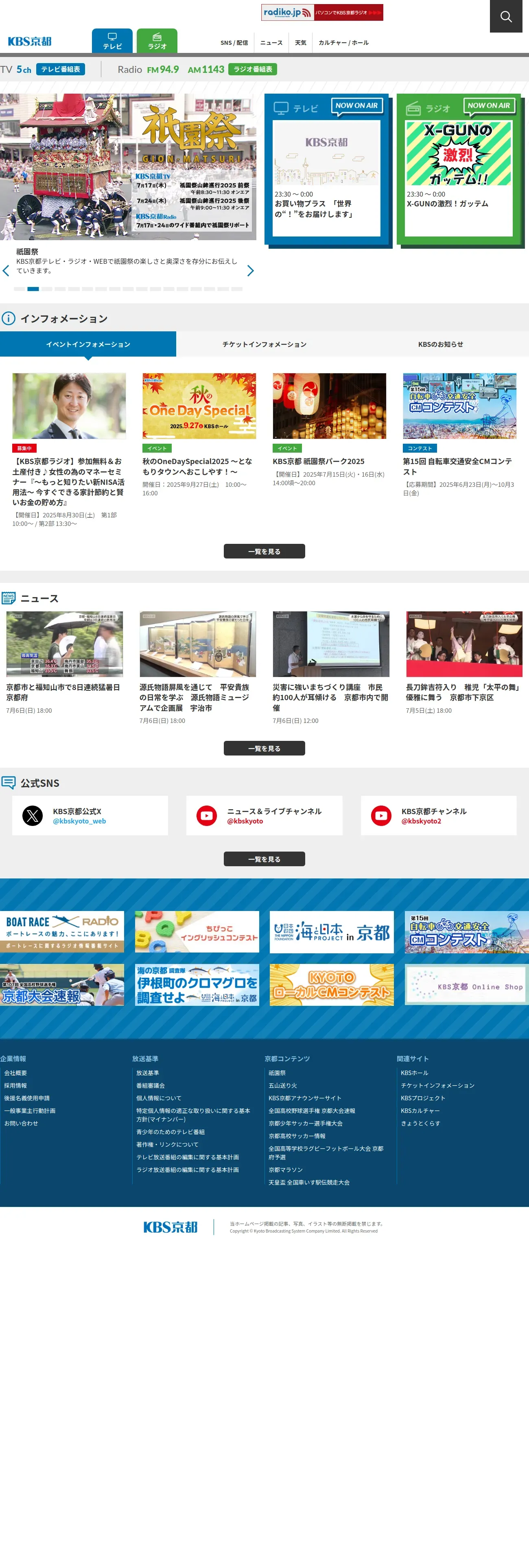Viewport: 529px width, 1568px height.
Task: Click the KBS京都 header logo
Action: click(x=30, y=42)
